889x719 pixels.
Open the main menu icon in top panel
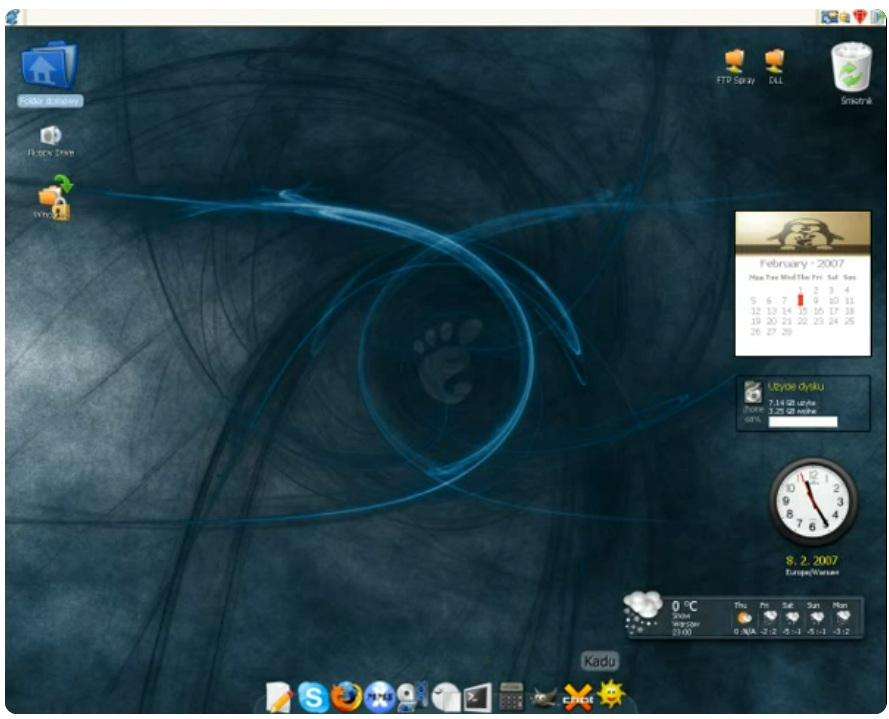point(12,16)
